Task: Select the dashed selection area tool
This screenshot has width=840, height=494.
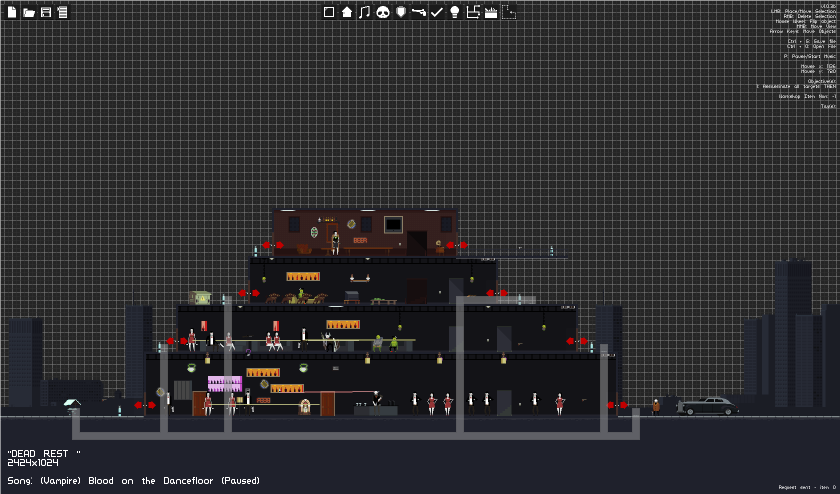Action: pyautogui.click(x=509, y=12)
